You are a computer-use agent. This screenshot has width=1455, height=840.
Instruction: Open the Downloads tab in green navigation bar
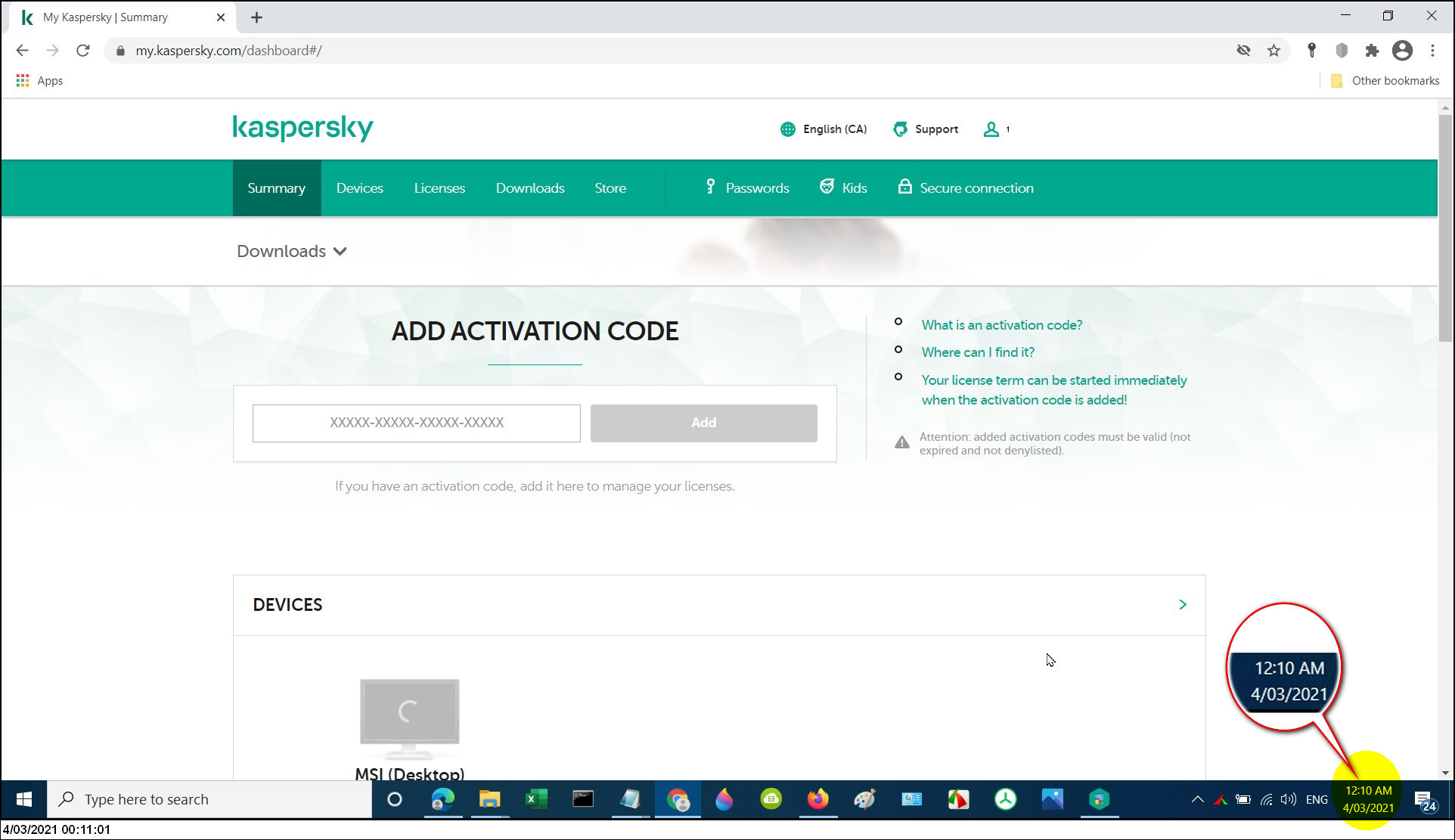[530, 188]
